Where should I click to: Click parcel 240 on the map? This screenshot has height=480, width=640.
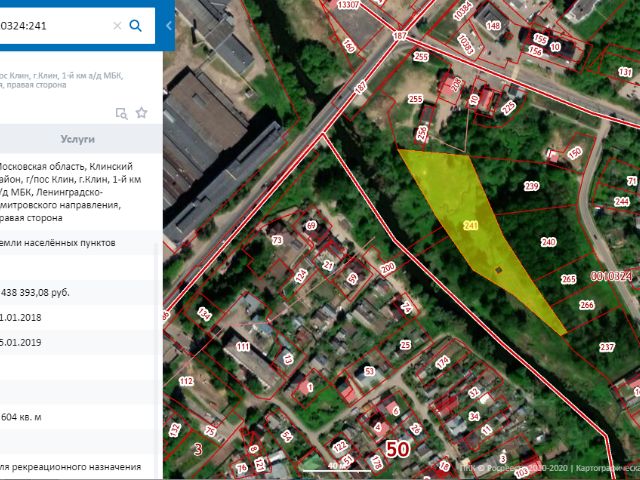point(548,242)
